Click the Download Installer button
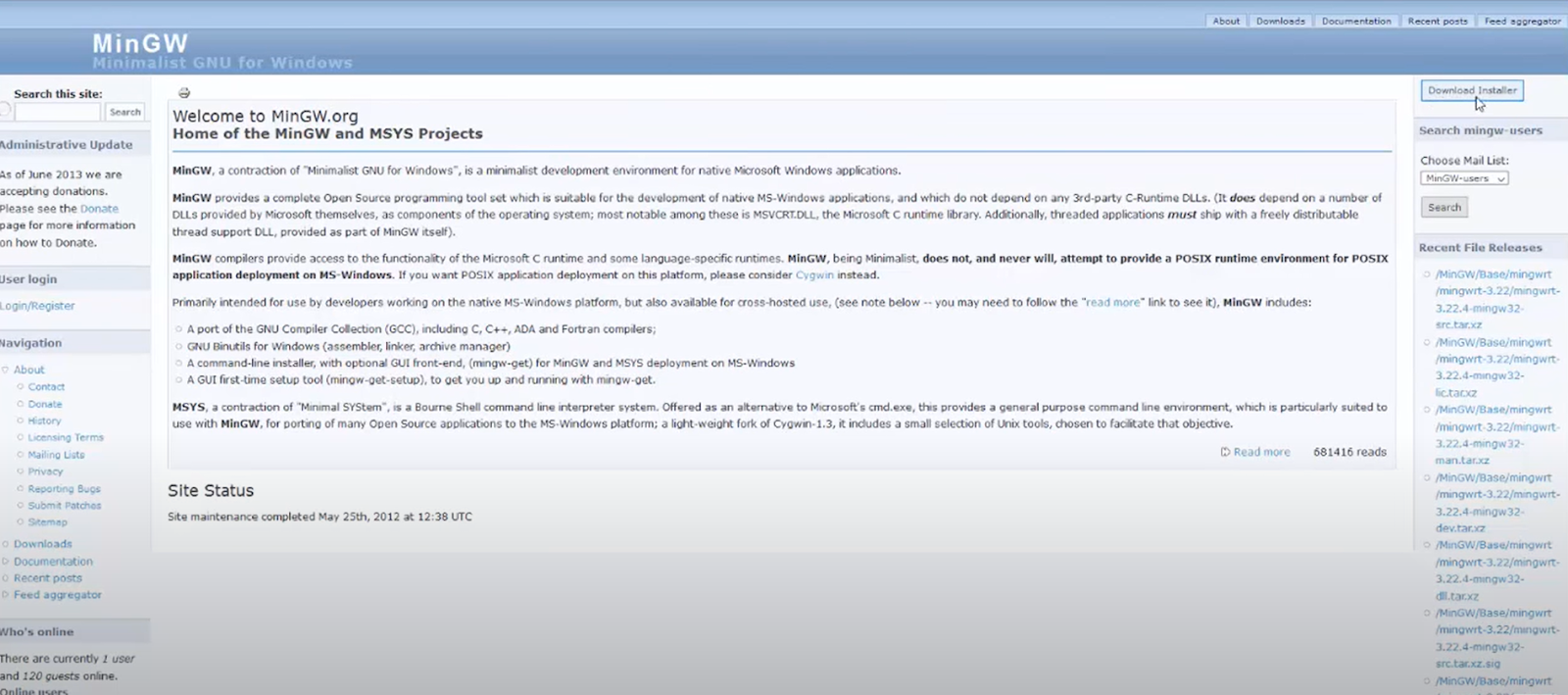This screenshot has width=1568, height=695. pos(1472,90)
